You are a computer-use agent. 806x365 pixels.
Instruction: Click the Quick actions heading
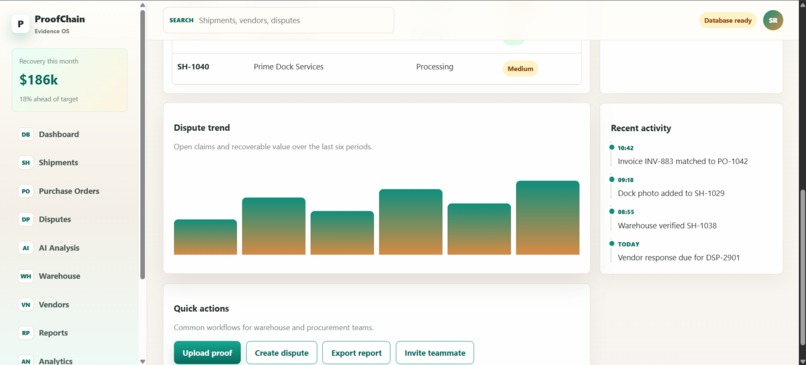pyautogui.click(x=202, y=308)
